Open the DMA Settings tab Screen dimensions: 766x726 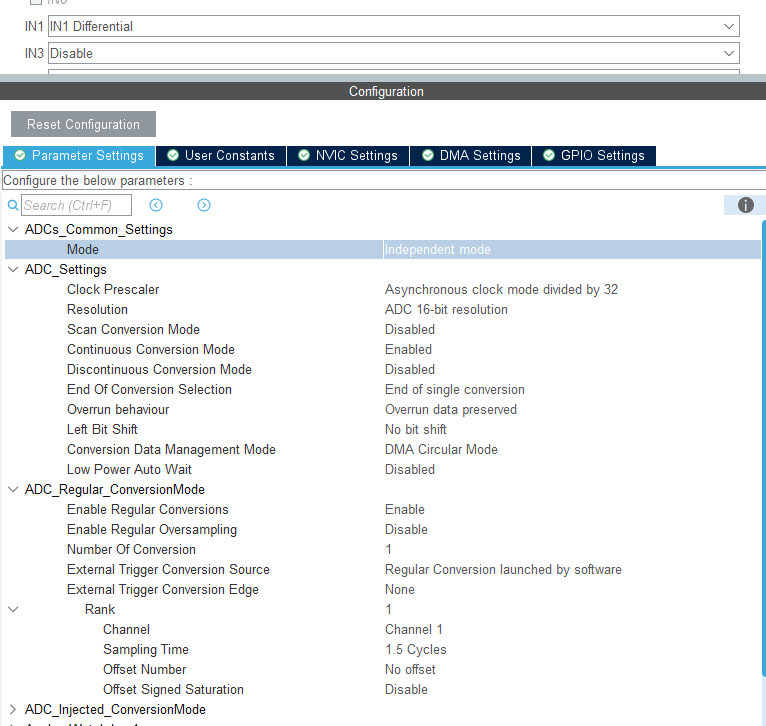pos(471,156)
